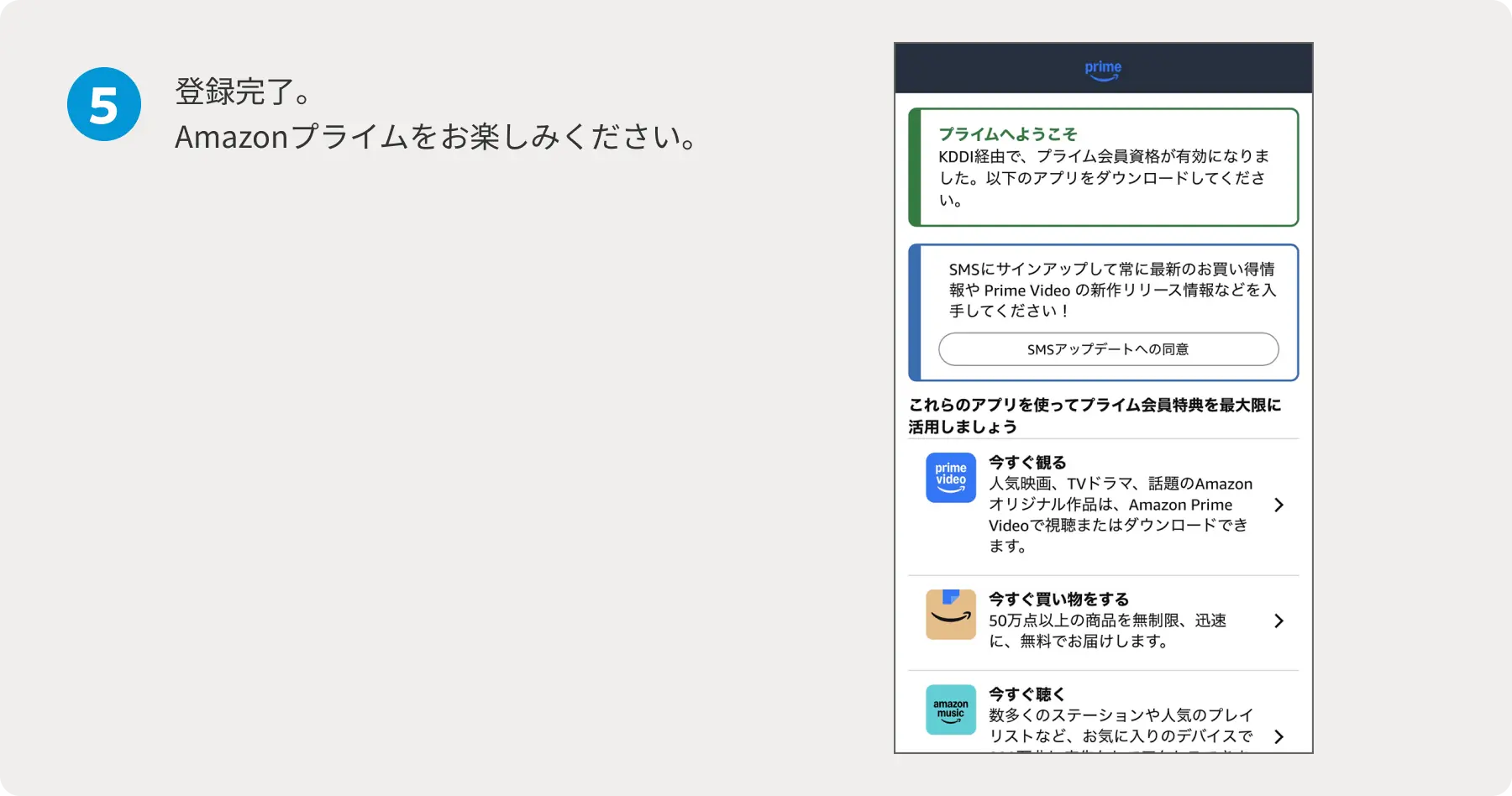
Task: Click the prime logo in the header
Action: click(1102, 69)
